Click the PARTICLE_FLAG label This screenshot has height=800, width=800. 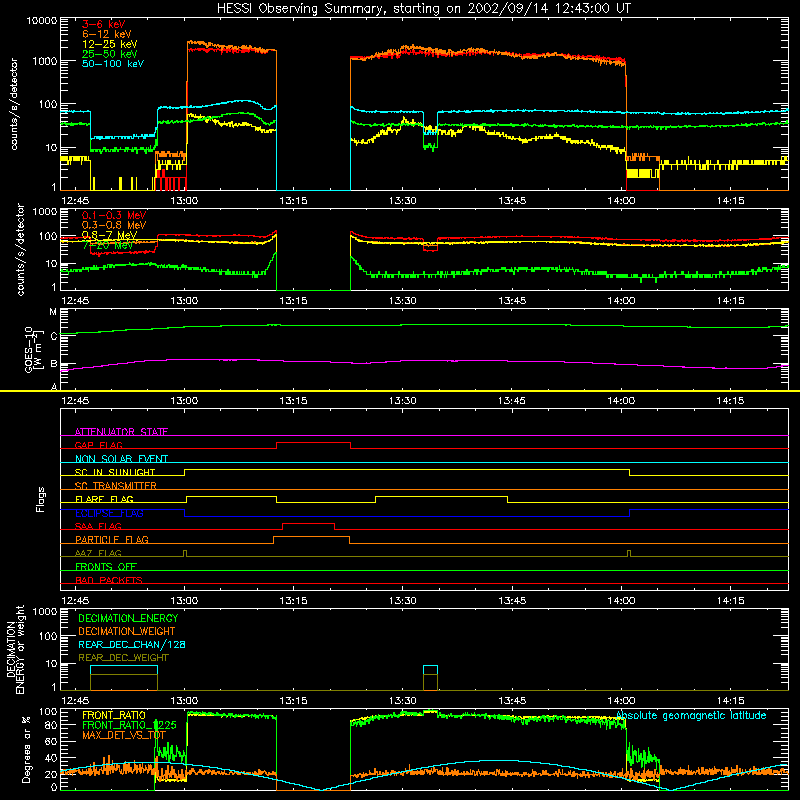(x=112, y=539)
